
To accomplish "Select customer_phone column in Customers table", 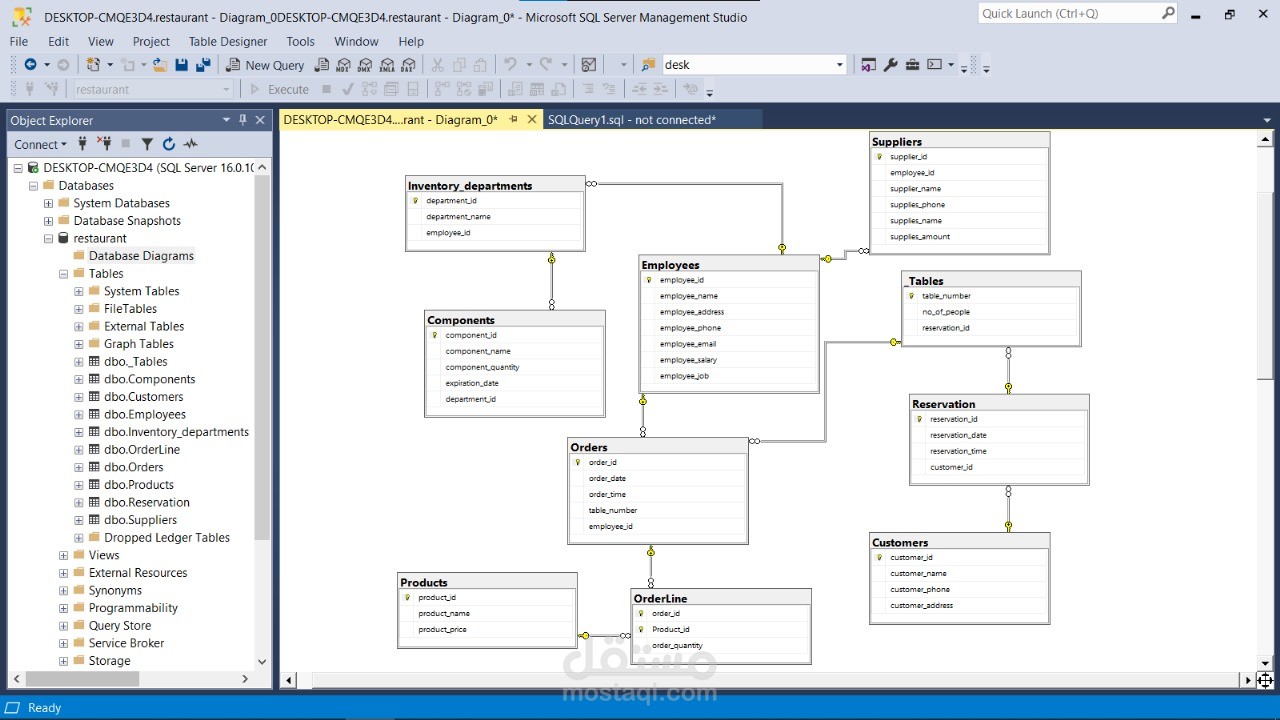I will [920, 589].
